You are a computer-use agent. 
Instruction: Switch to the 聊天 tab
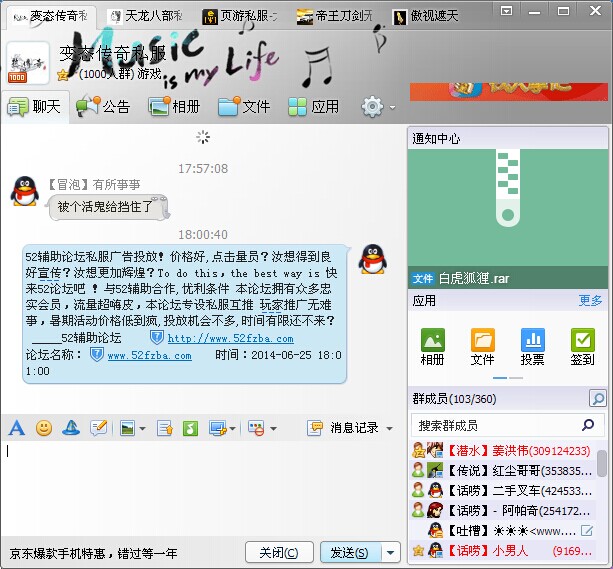coord(35,107)
